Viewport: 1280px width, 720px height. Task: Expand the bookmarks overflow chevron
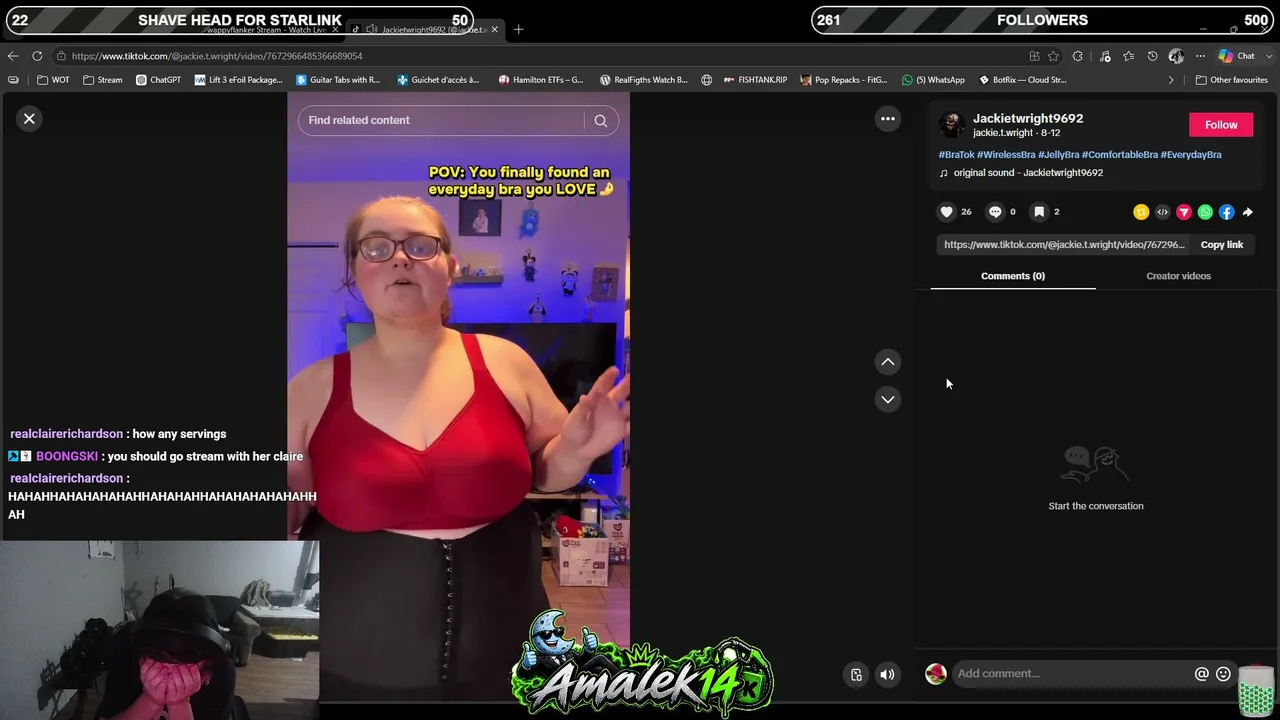point(1171,80)
